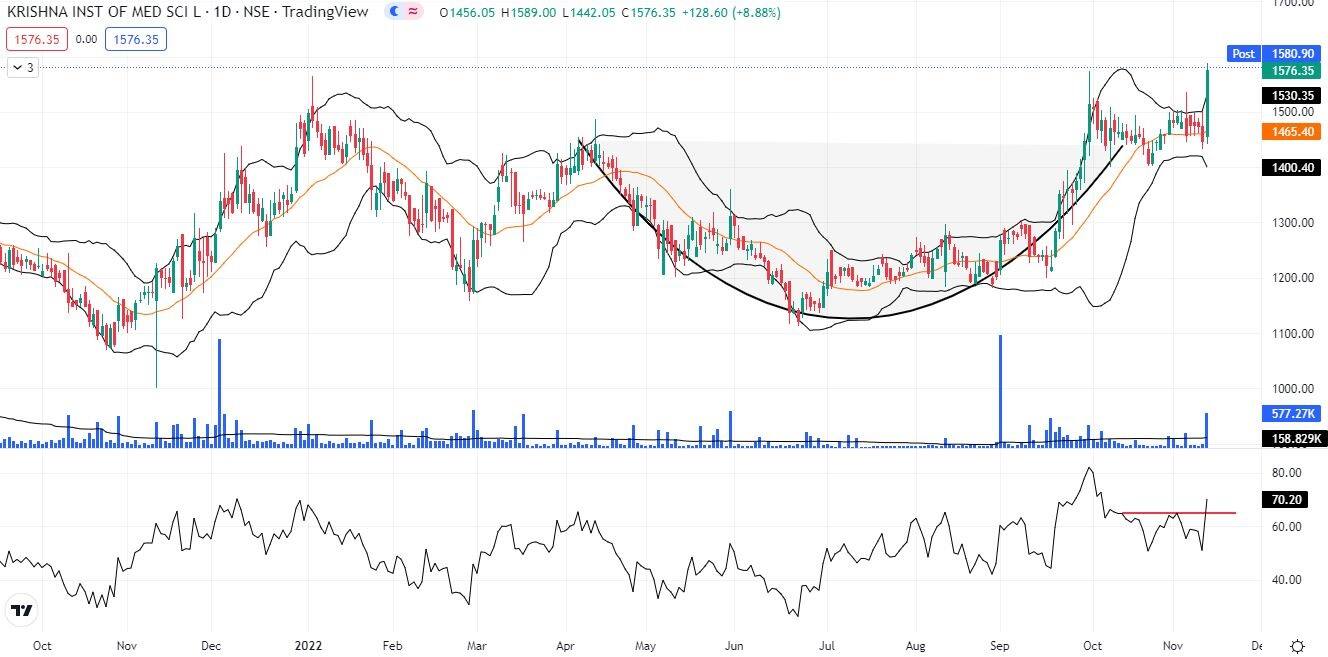Select the red horizontal line on the RSI pane
The height and width of the screenshot is (657, 1328).
pos(1178,513)
